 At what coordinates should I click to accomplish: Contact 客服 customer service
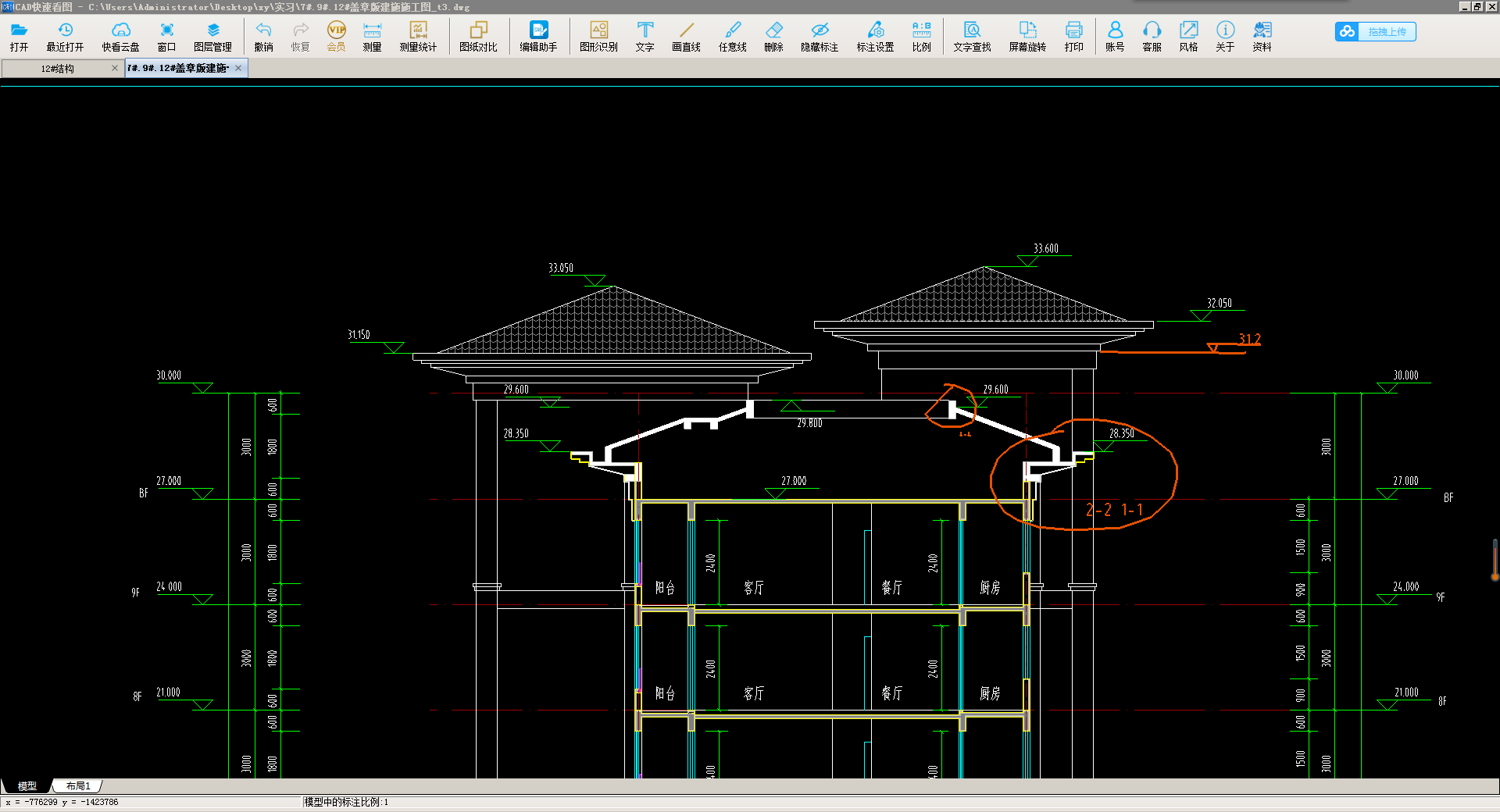click(1152, 37)
